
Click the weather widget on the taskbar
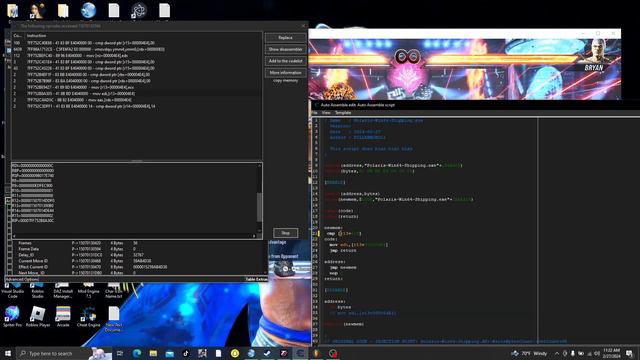point(529,353)
